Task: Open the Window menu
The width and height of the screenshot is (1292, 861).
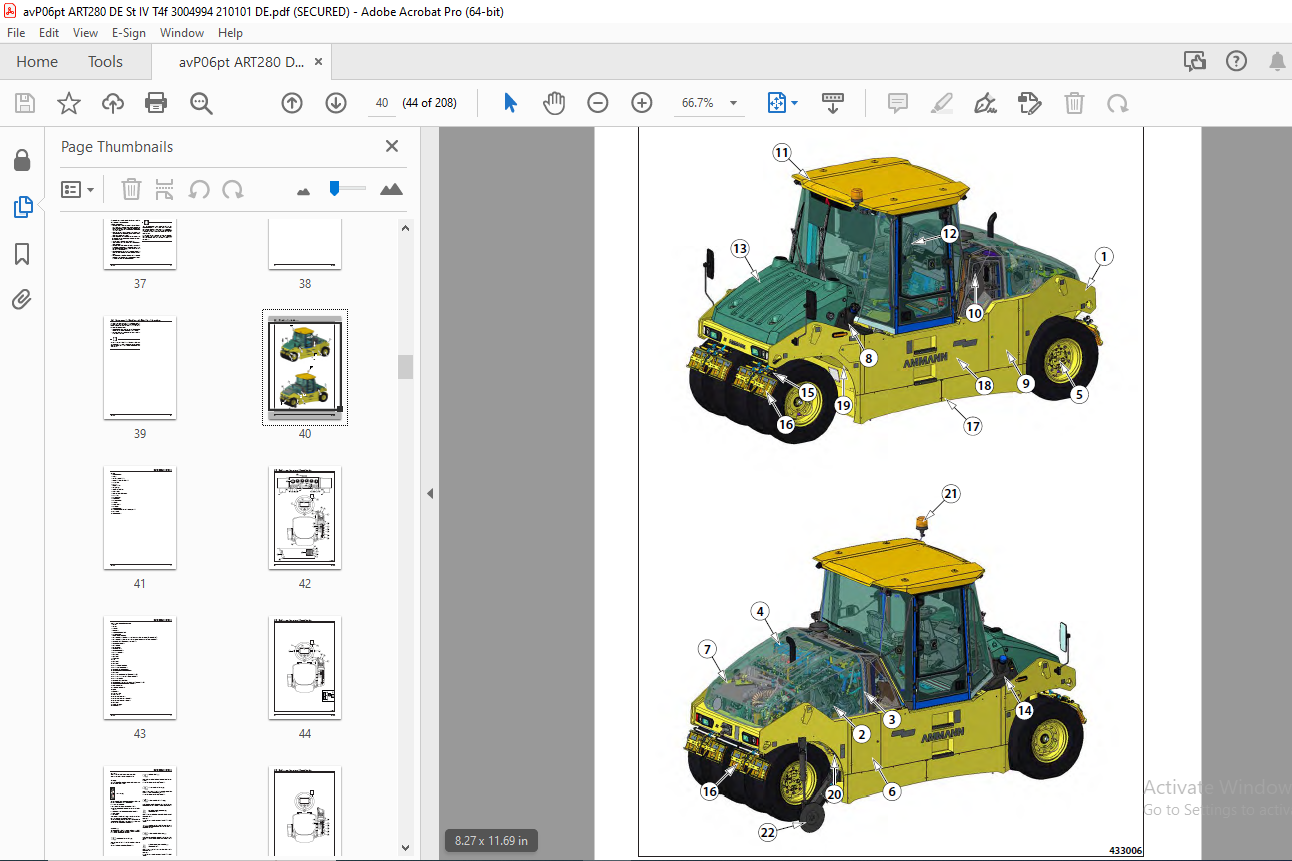Action: point(182,33)
